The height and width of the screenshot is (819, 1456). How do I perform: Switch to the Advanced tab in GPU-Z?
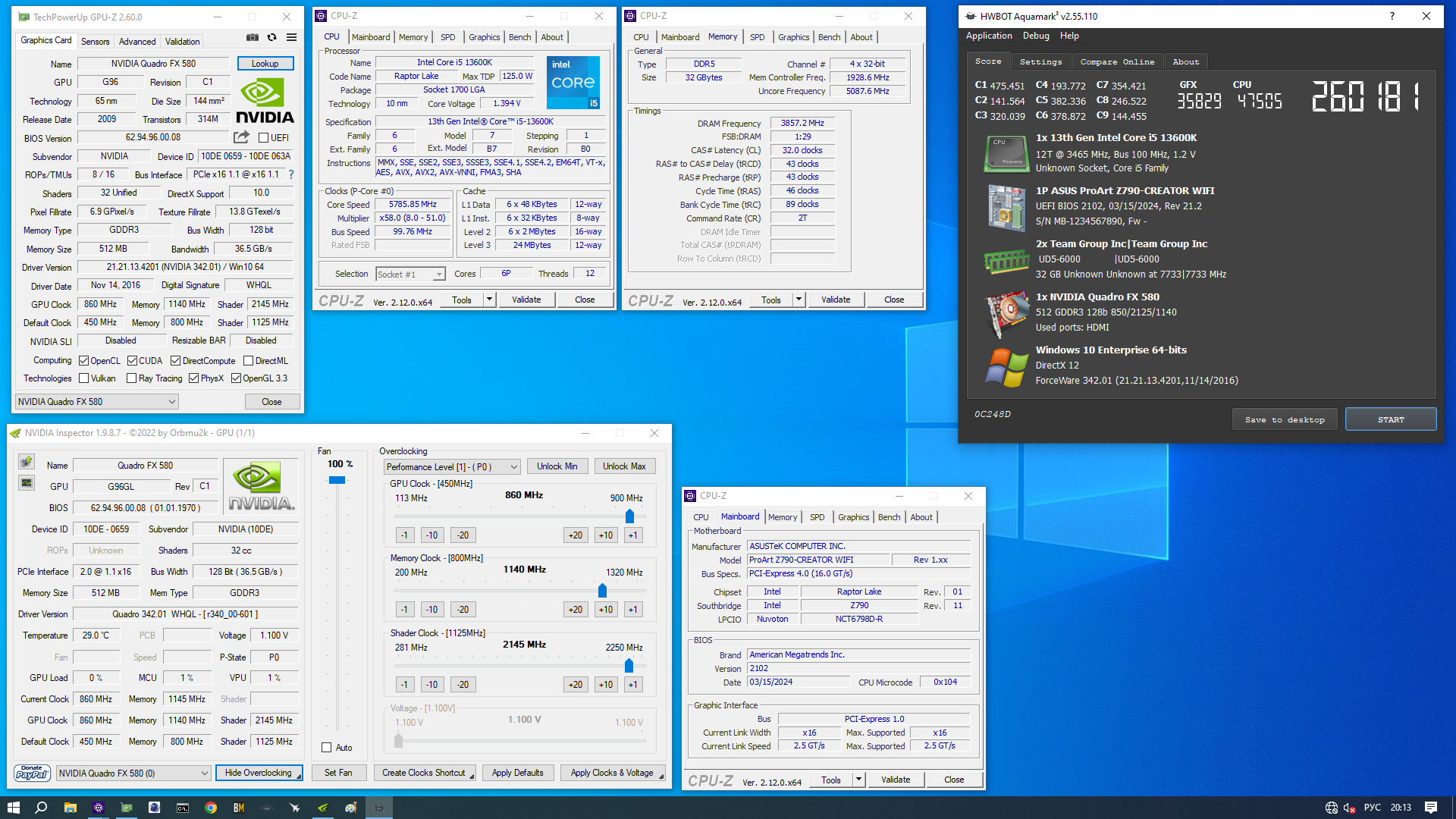point(137,42)
